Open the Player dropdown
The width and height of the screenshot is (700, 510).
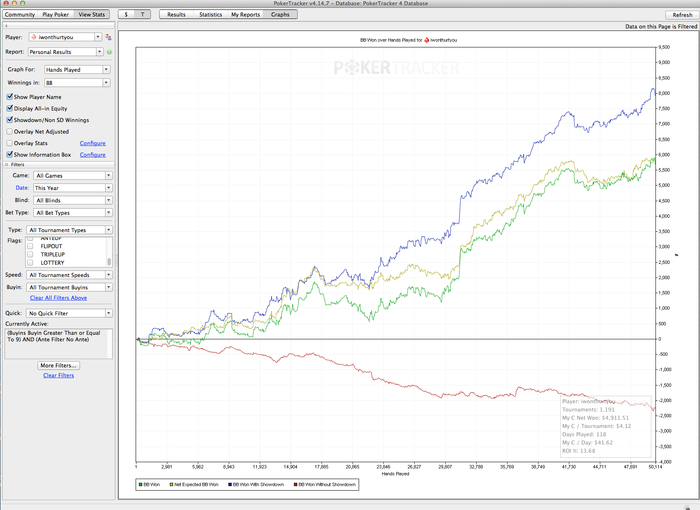[x=65, y=37]
